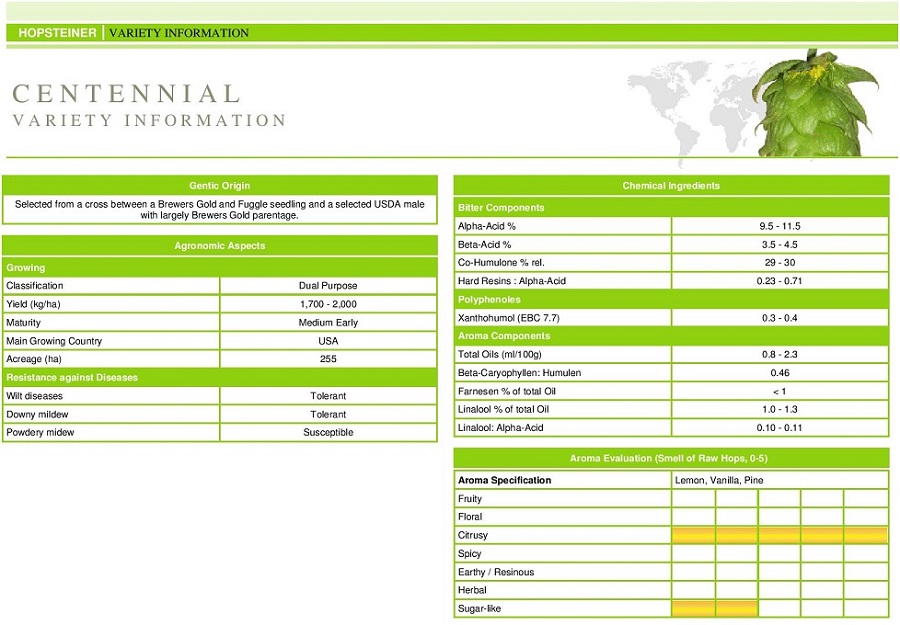Viewport: 900px width, 625px height.
Task: Click the Xanthohumol (EBC 7.7) label
Action: [x=508, y=317]
